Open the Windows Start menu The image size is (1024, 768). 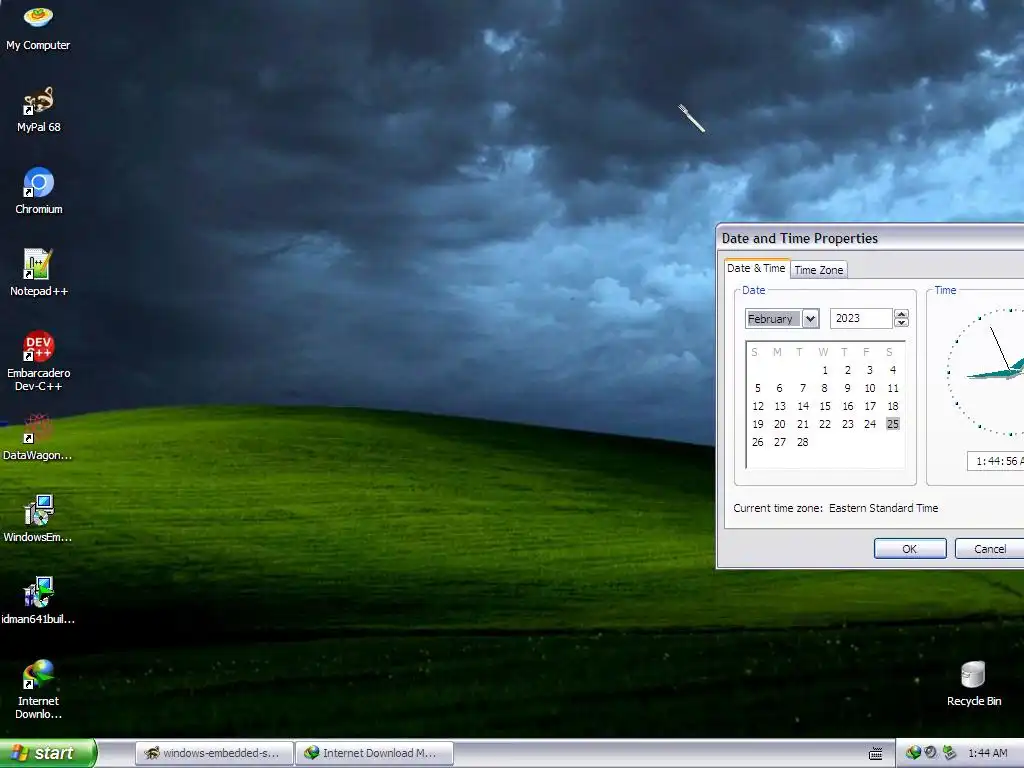point(48,753)
